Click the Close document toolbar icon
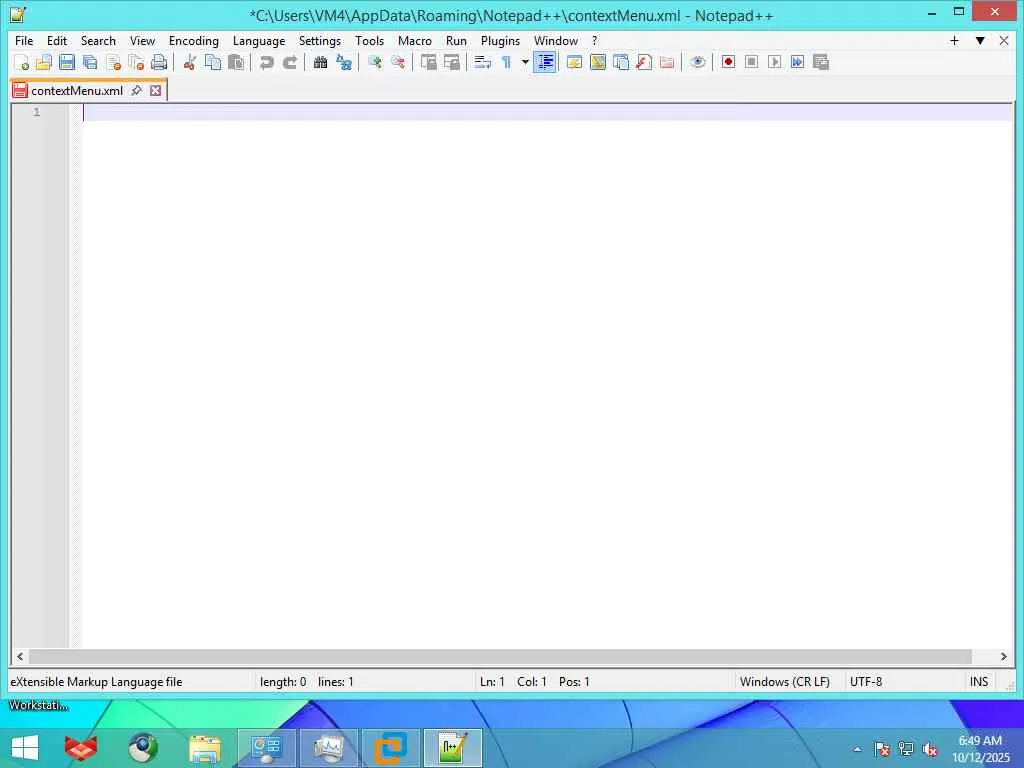1024x768 pixels. 113,62
